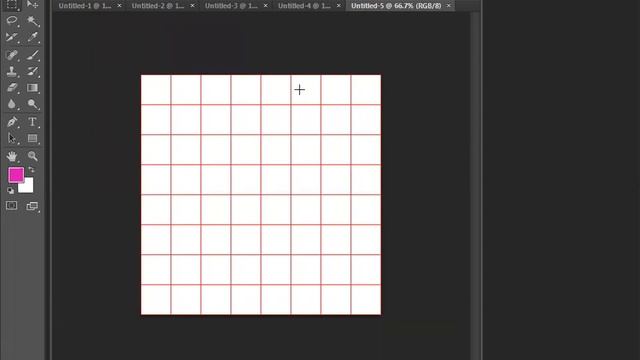Select the Pen tool
The image size is (640, 360).
tap(11, 122)
